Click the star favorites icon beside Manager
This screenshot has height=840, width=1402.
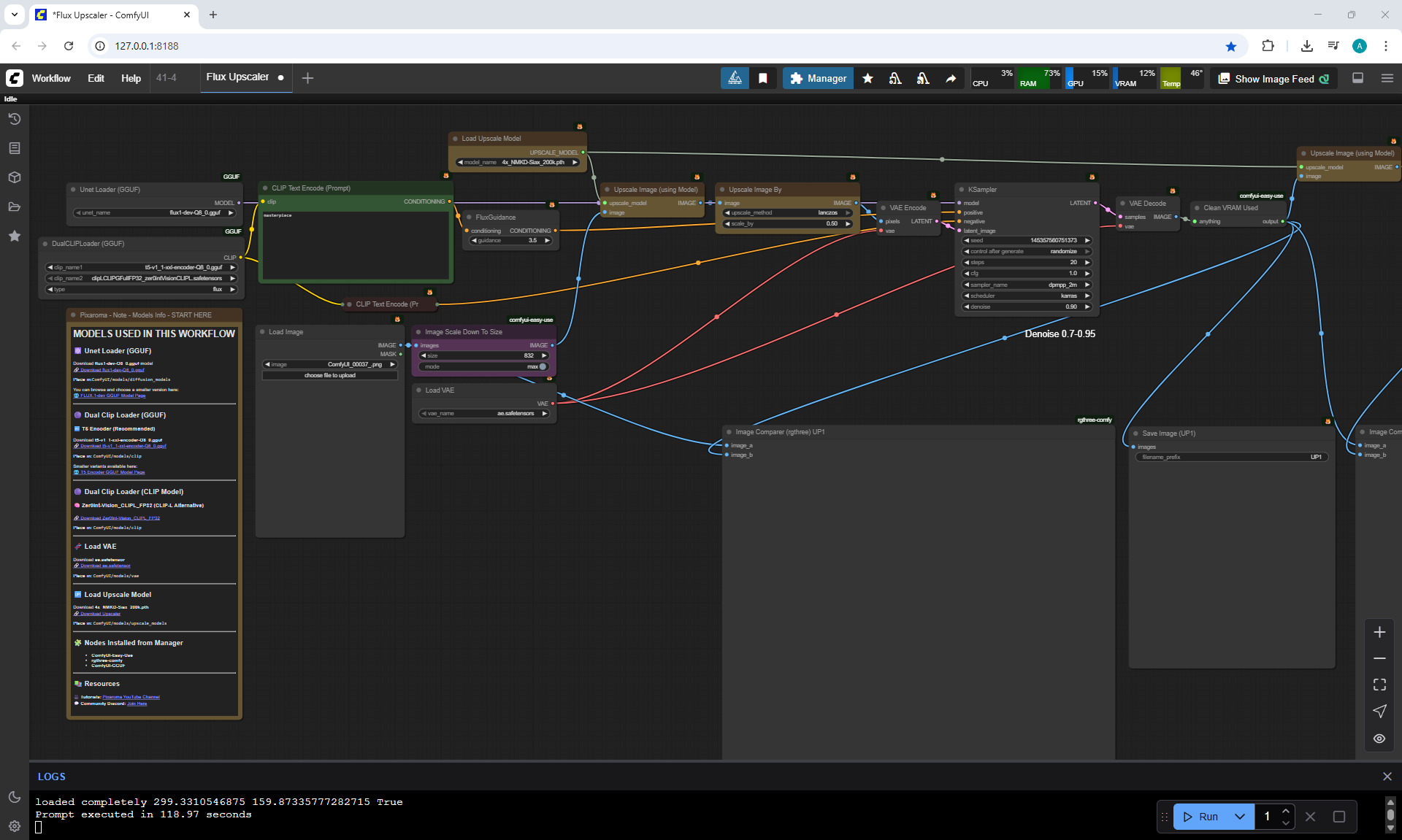(x=867, y=78)
